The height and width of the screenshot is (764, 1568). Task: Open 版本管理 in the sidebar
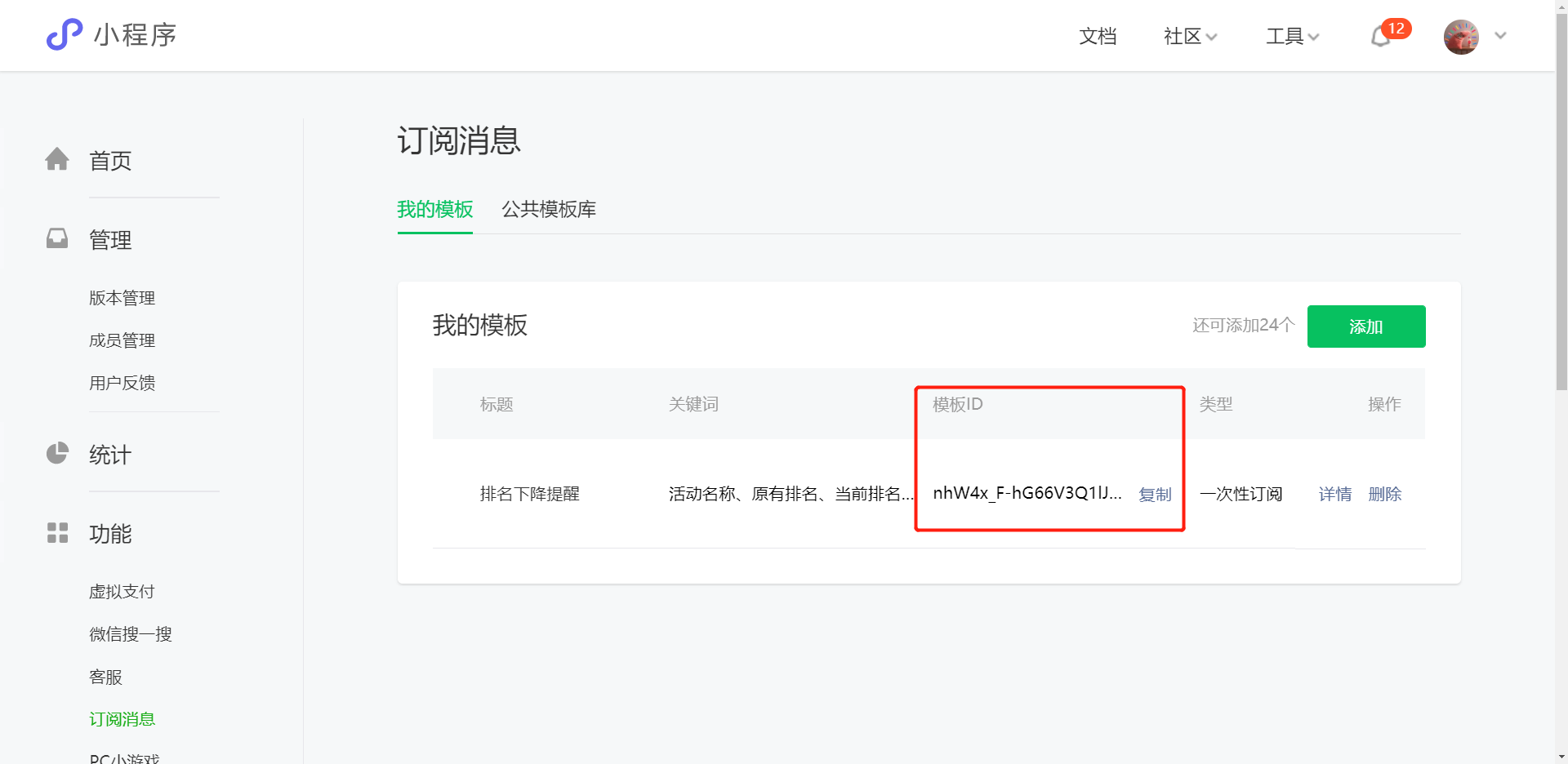pos(122,298)
